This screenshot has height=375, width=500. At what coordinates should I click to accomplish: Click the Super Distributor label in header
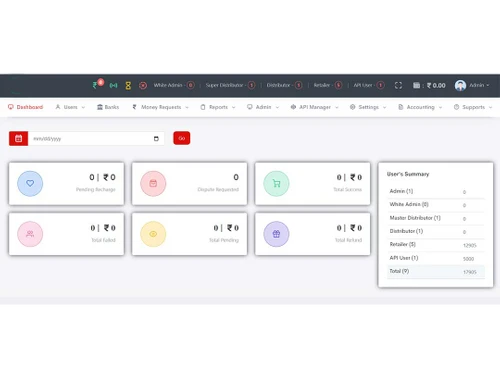coord(224,85)
